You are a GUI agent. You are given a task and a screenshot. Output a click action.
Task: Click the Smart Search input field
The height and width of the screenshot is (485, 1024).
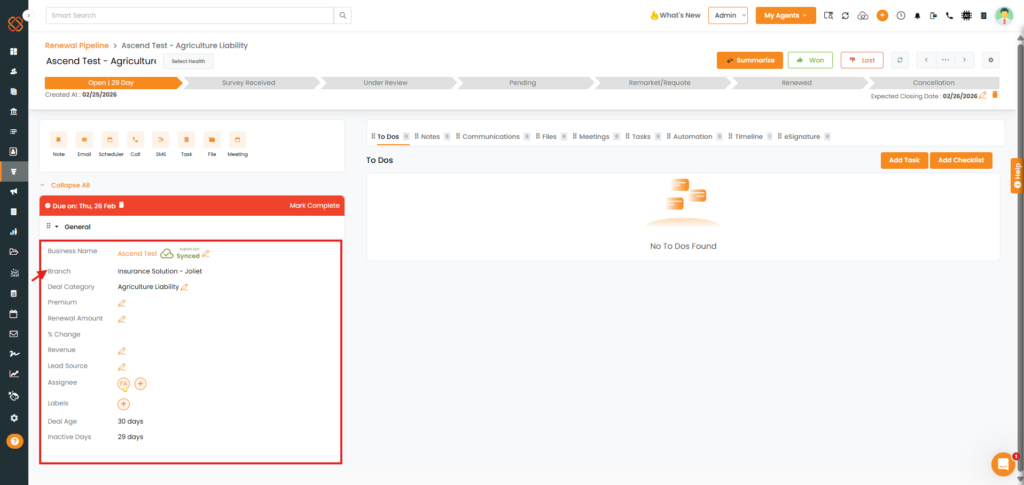[189, 16]
